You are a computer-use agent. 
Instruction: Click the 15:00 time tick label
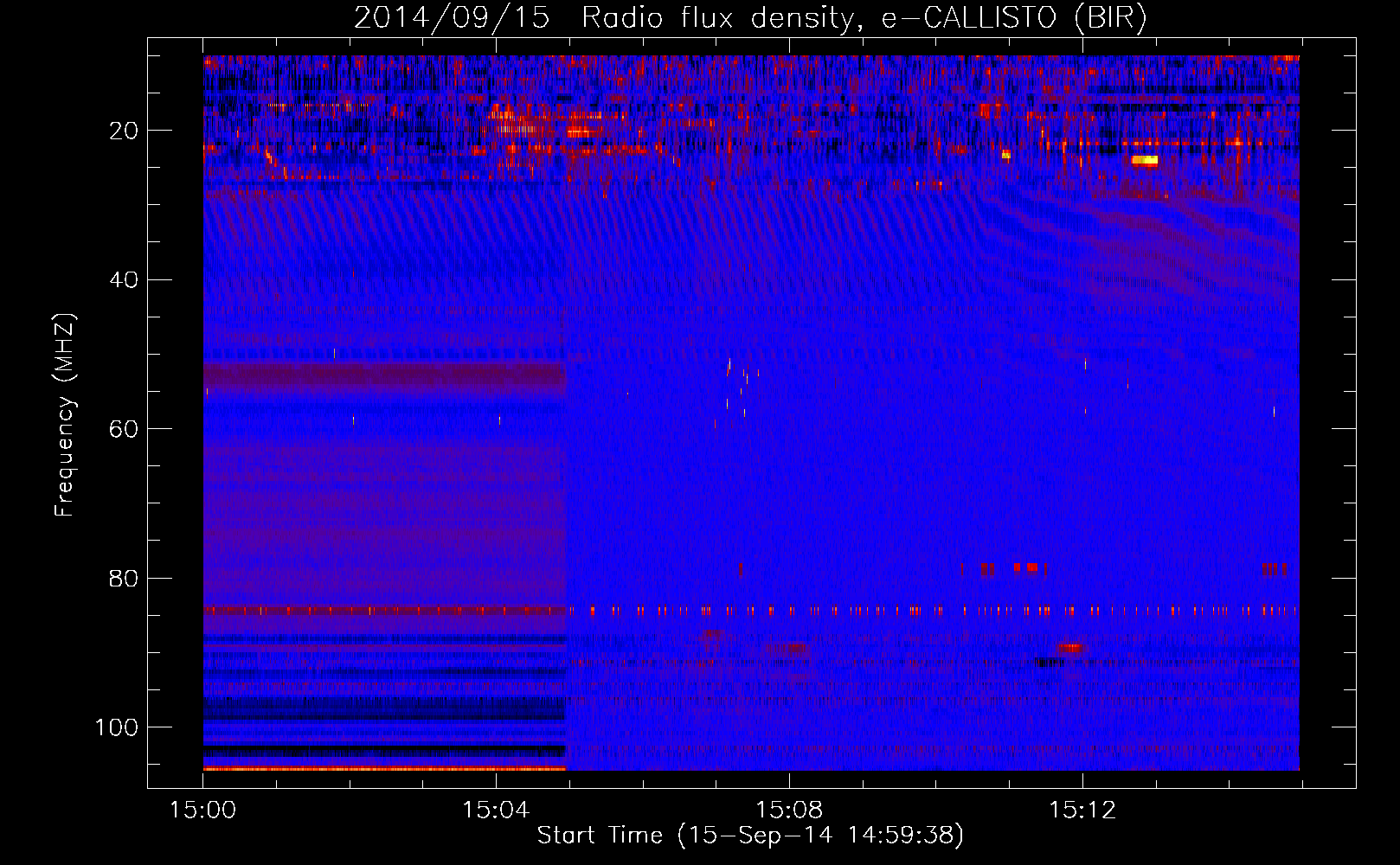click(x=203, y=811)
